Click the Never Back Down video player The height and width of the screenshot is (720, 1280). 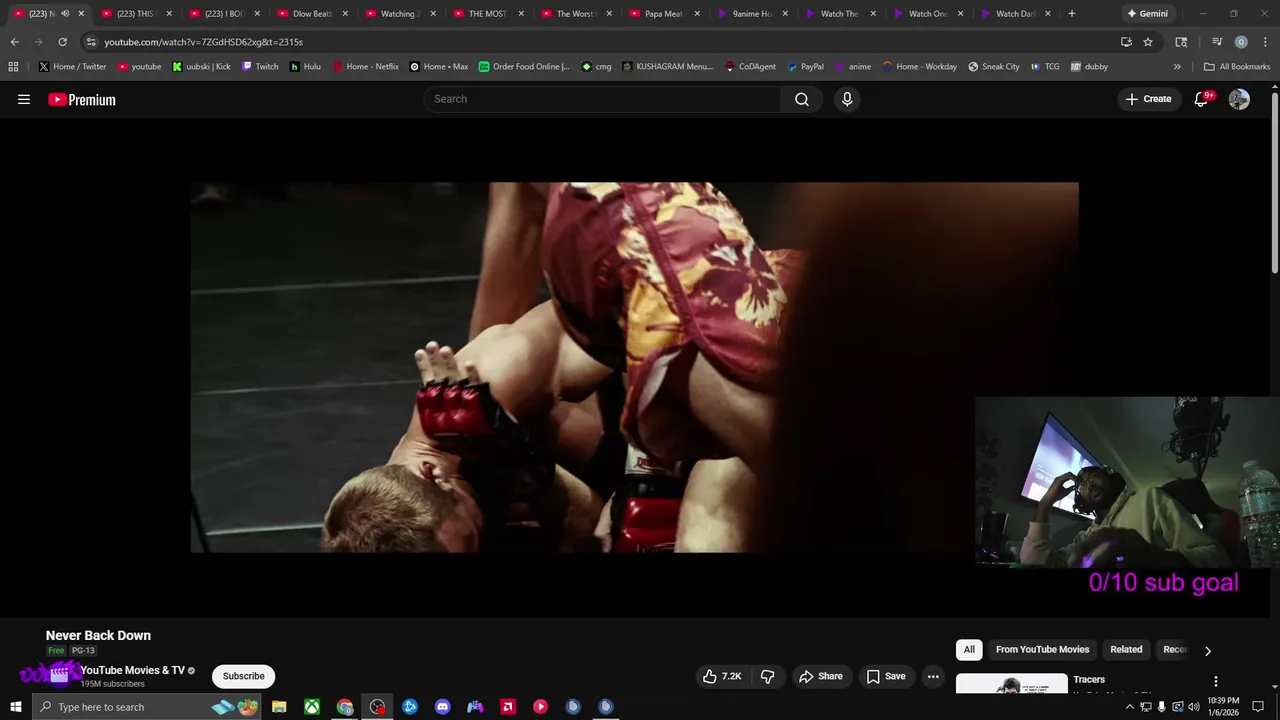[634, 367]
